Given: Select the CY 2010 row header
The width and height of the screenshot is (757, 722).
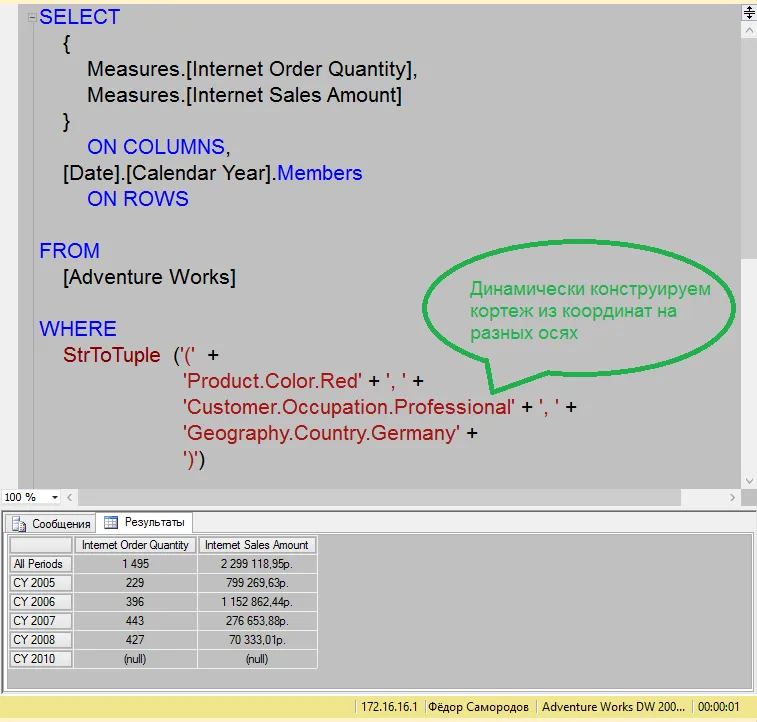Looking at the screenshot, I should click(x=41, y=659).
